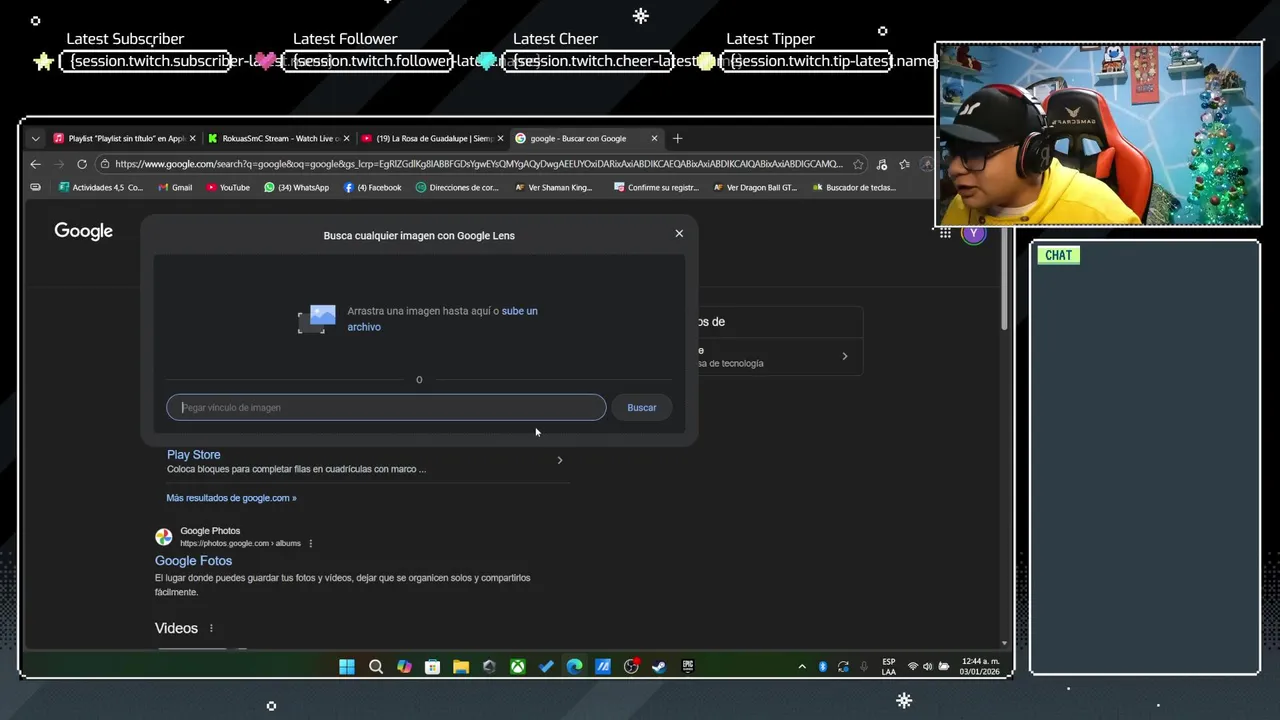Open the Google account avatar

[974, 233]
